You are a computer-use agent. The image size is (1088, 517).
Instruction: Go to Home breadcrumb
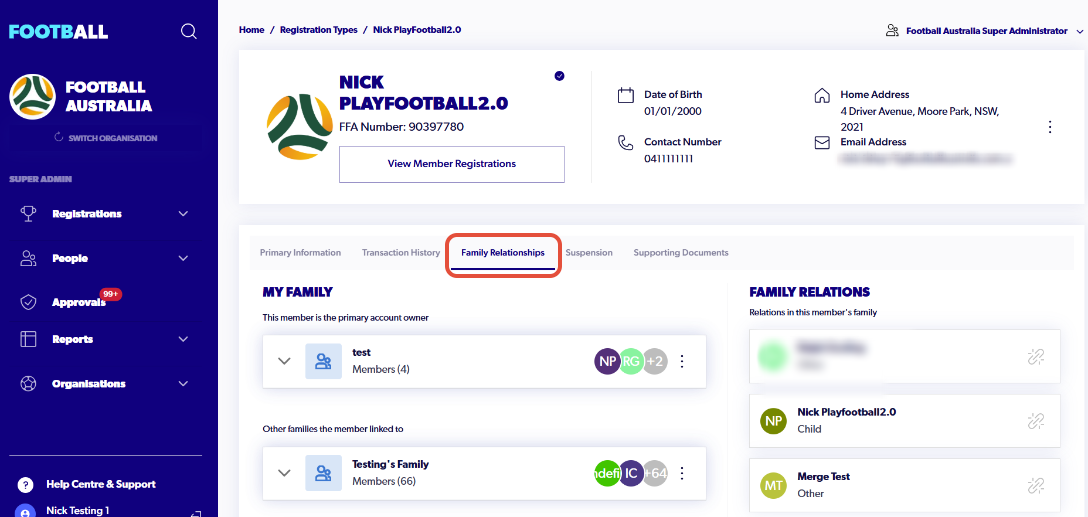coord(251,30)
